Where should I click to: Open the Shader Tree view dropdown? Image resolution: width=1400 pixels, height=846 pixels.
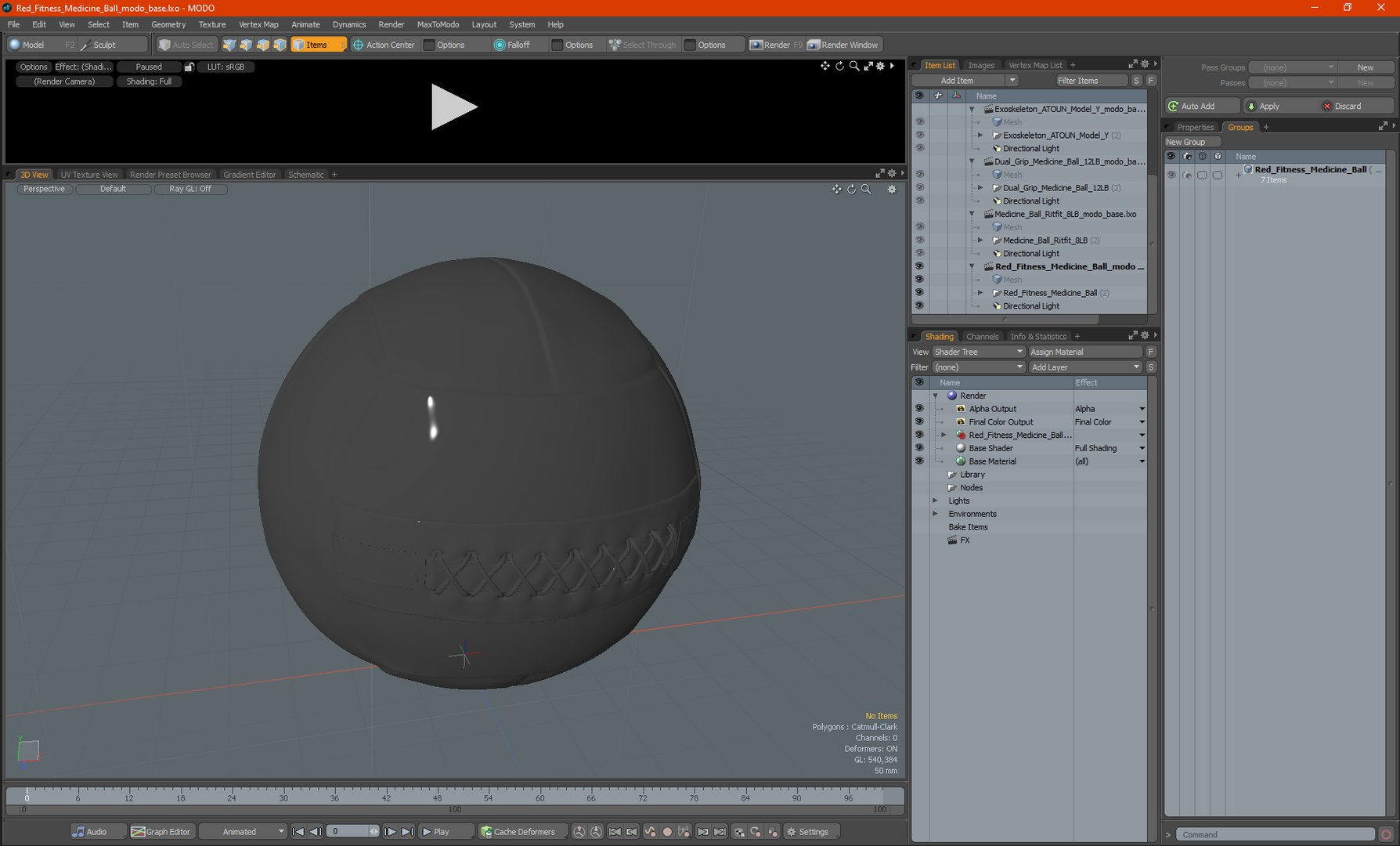[x=978, y=352]
